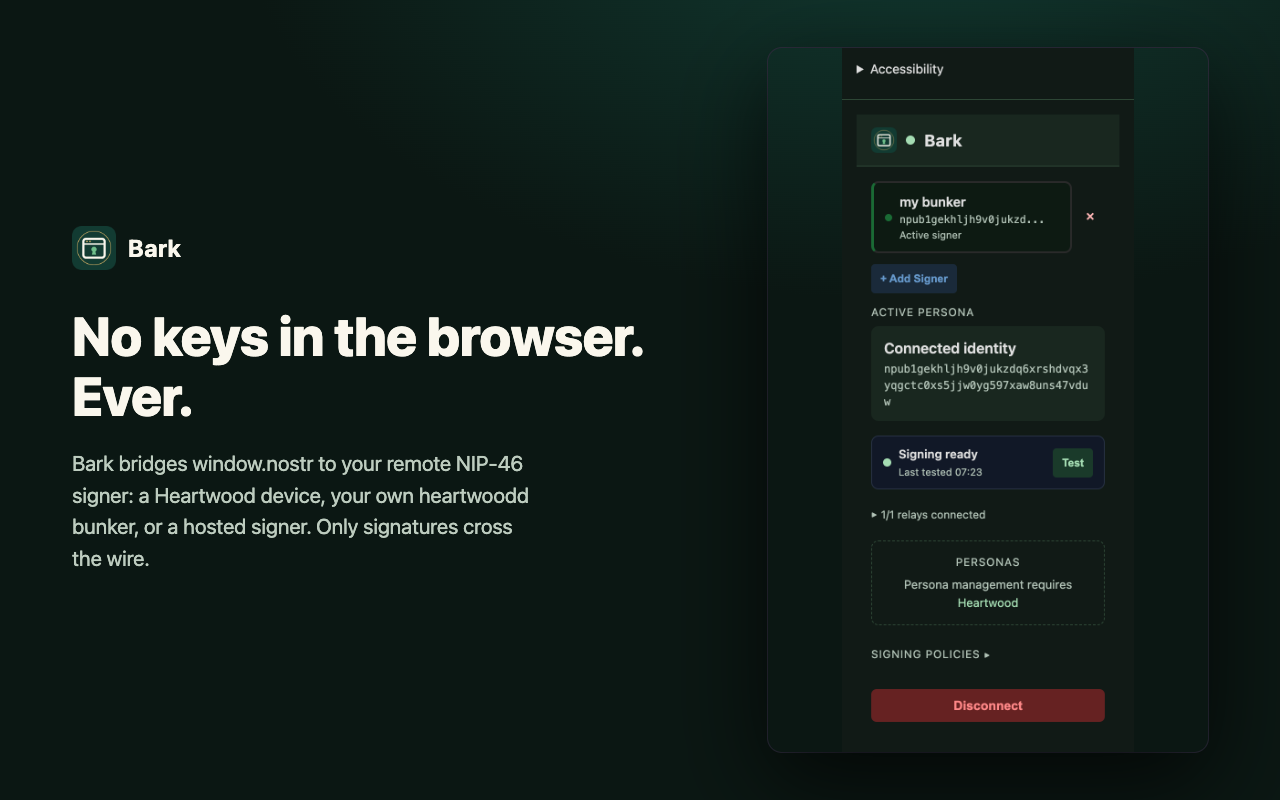This screenshot has width=1280, height=800.
Task: Click the Active signer status text
Action: pos(930,235)
